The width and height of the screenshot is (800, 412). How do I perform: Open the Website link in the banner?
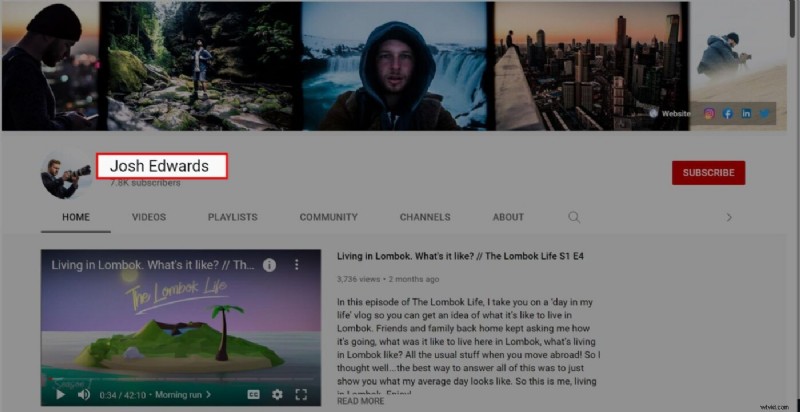(x=670, y=114)
